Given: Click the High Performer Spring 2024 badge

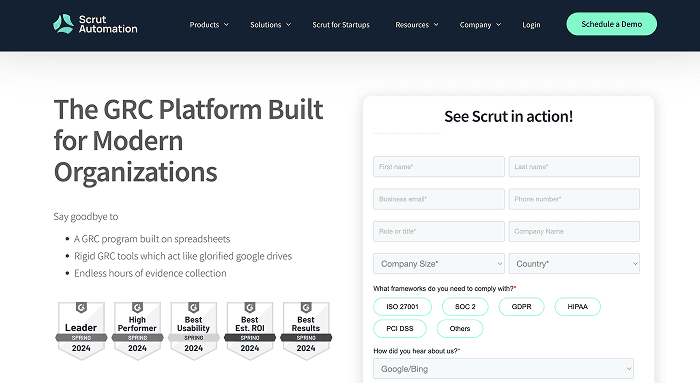Looking at the screenshot, I should (x=137, y=330).
